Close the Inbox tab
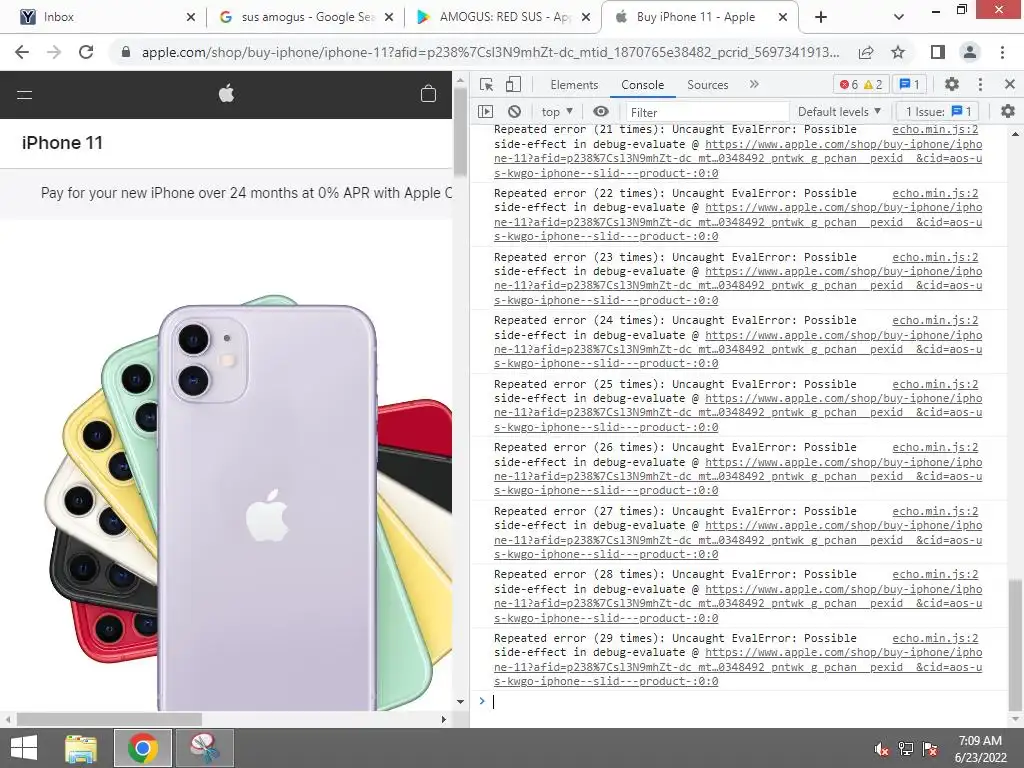1024x768 pixels. (191, 17)
